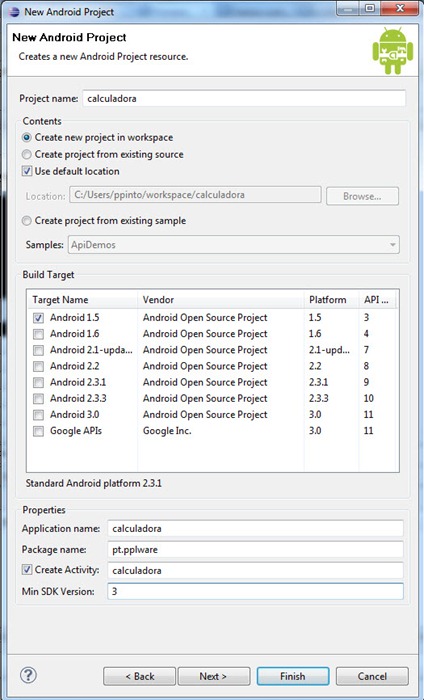Check Android 1.6 build target
This screenshot has width=424, height=700.
(x=39, y=334)
